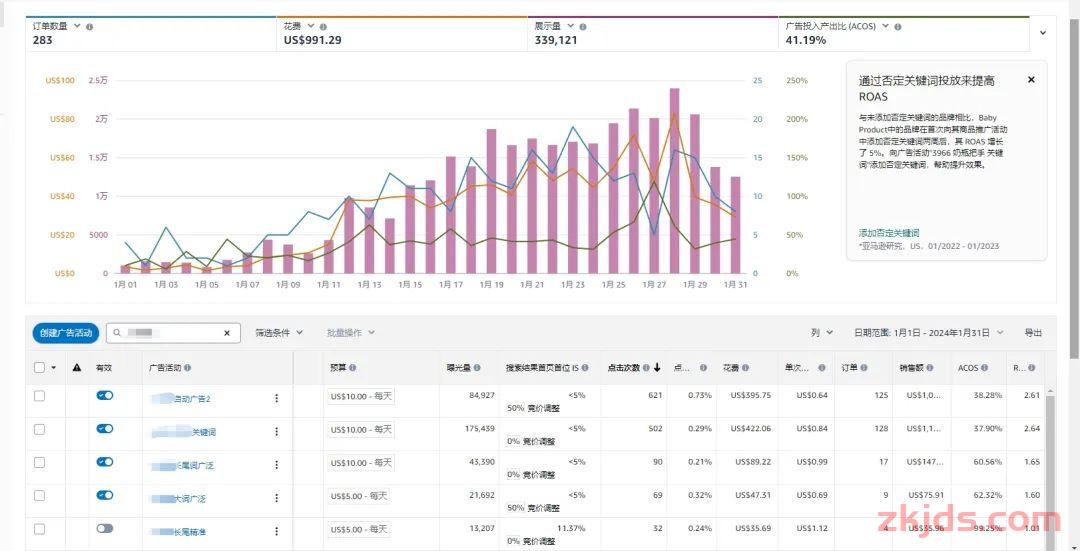Open three-dot menu for 自动广告2 campaign
Viewport: 1080px width, 551px height.
[x=277, y=398]
